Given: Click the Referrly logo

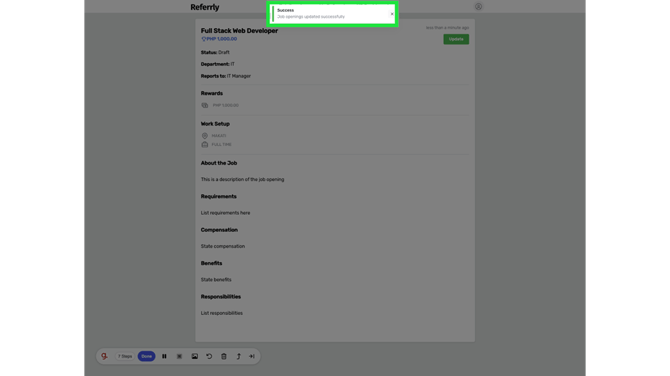Looking at the screenshot, I should point(205,7).
